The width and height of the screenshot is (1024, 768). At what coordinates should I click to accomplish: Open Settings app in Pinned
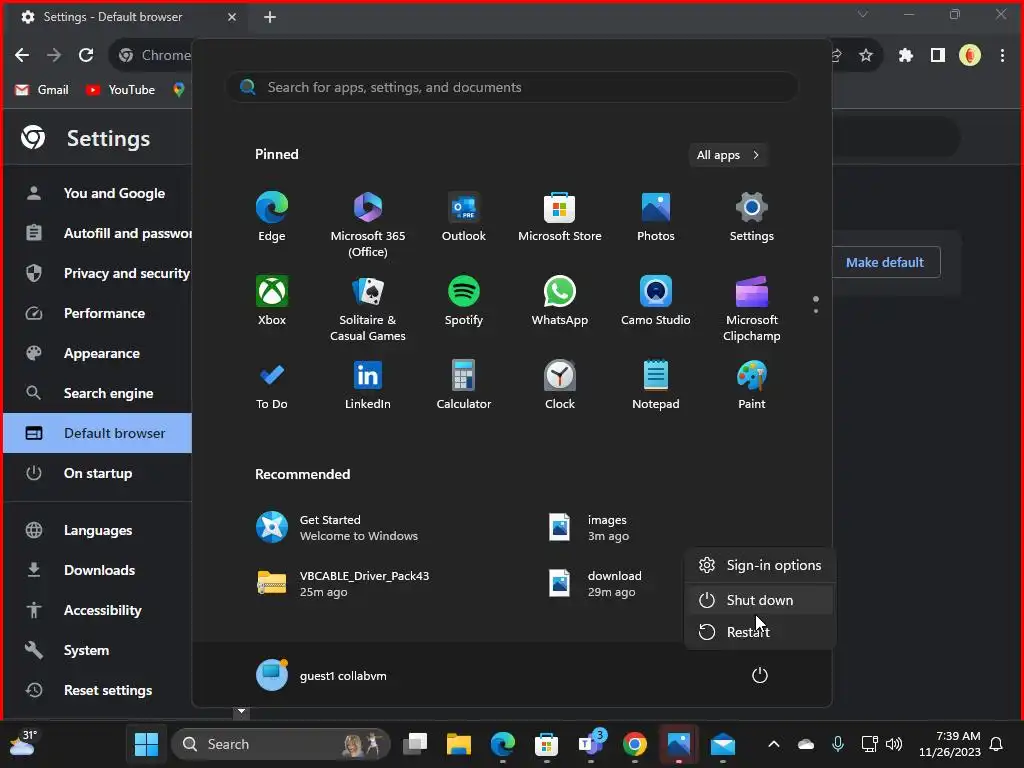752,217
